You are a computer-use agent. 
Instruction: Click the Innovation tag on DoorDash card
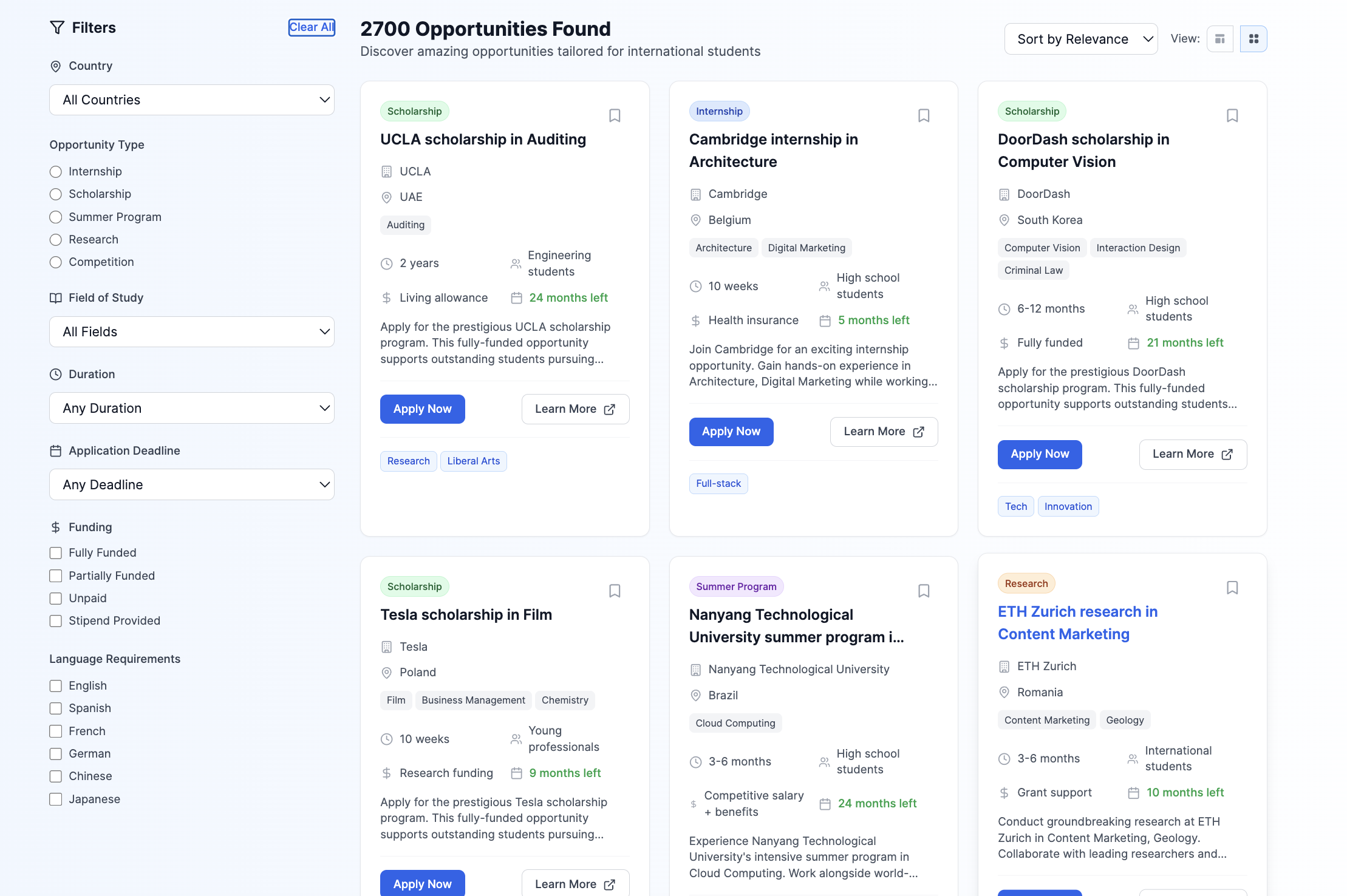pyautogui.click(x=1068, y=507)
